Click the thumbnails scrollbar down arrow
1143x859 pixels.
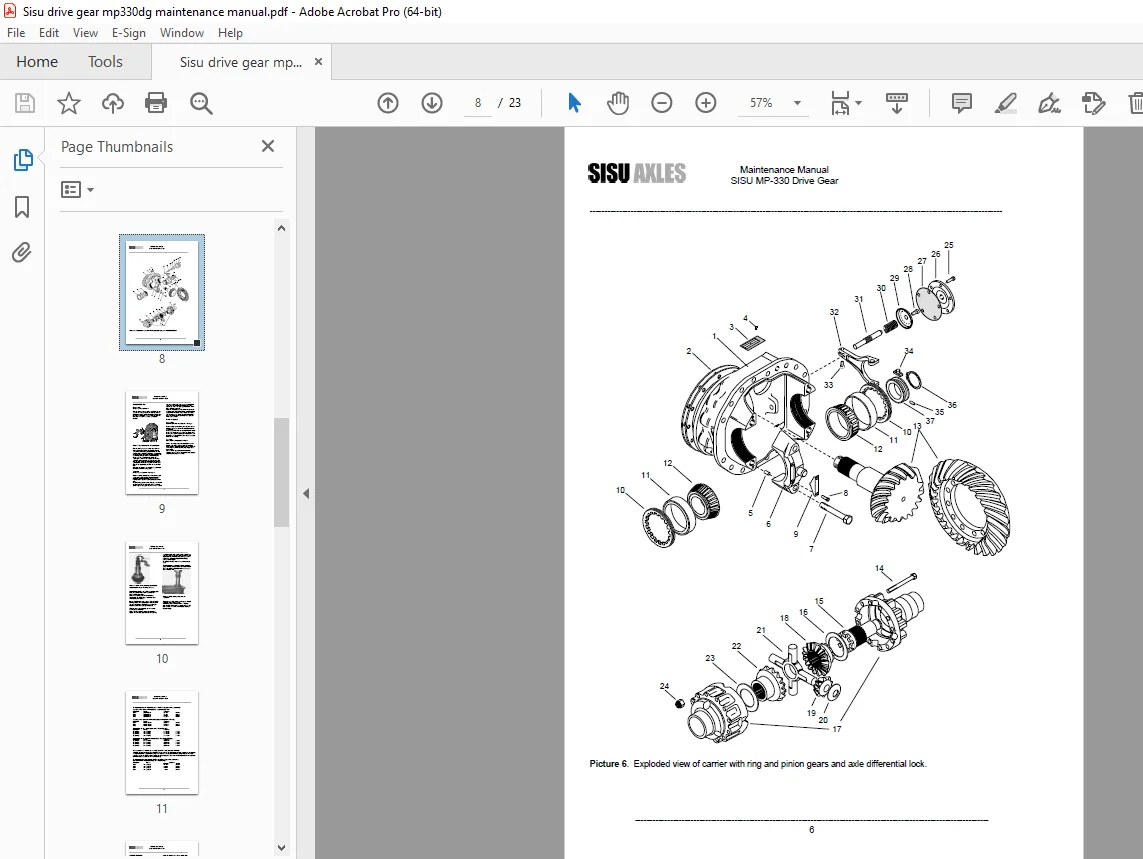tap(281, 848)
